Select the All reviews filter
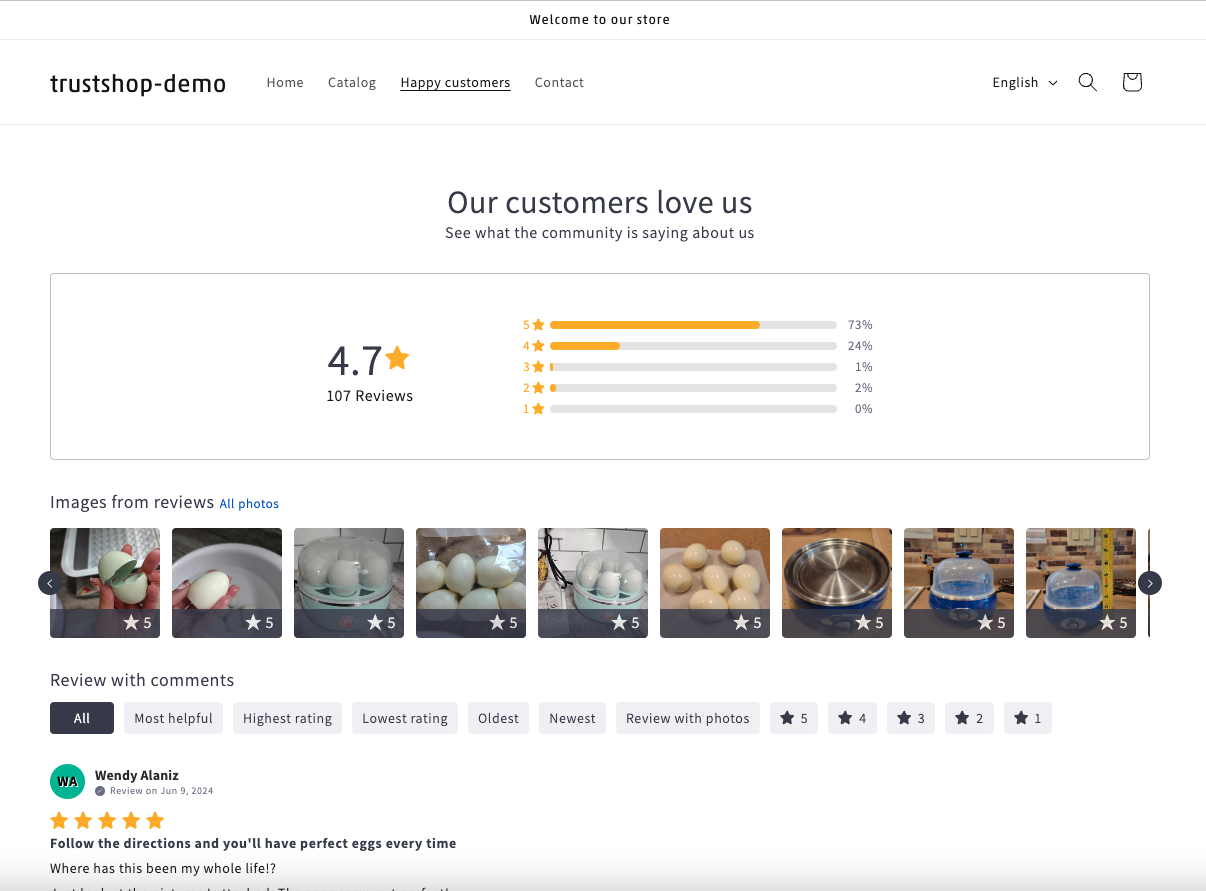This screenshot has height=891, width=1206. tap(82, 718)
